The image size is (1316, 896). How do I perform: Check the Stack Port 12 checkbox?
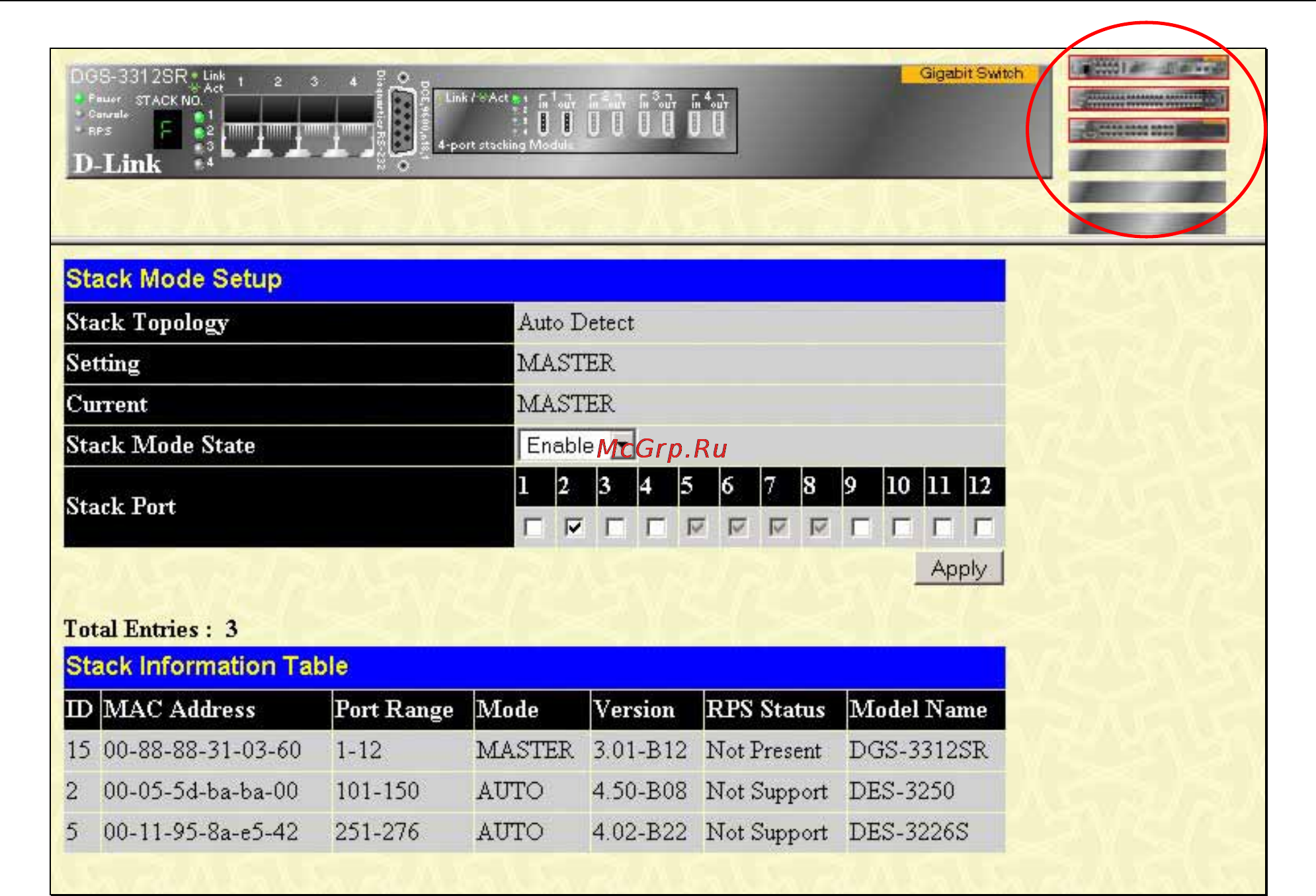(983, 527)
